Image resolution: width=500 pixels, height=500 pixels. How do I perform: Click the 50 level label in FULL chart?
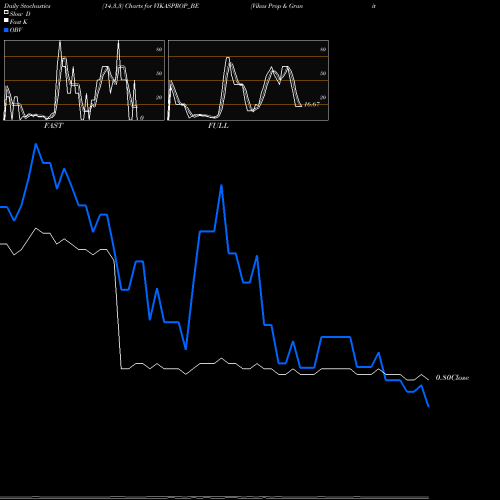[323, 73]
